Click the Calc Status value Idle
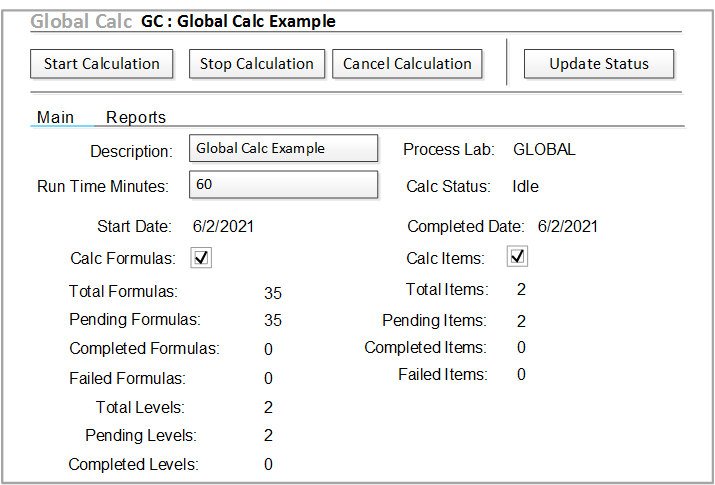 (x=525, y=186)
